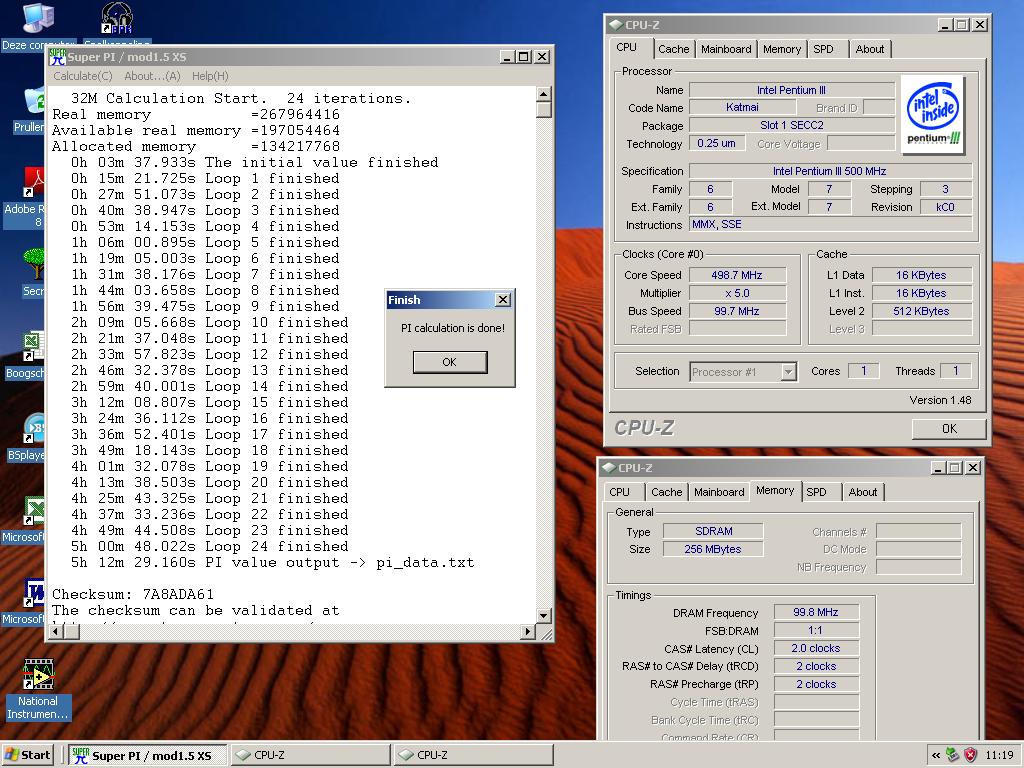Click the Intel Inside Pentium III logo

pyautogui.click(x=933, y=115)
